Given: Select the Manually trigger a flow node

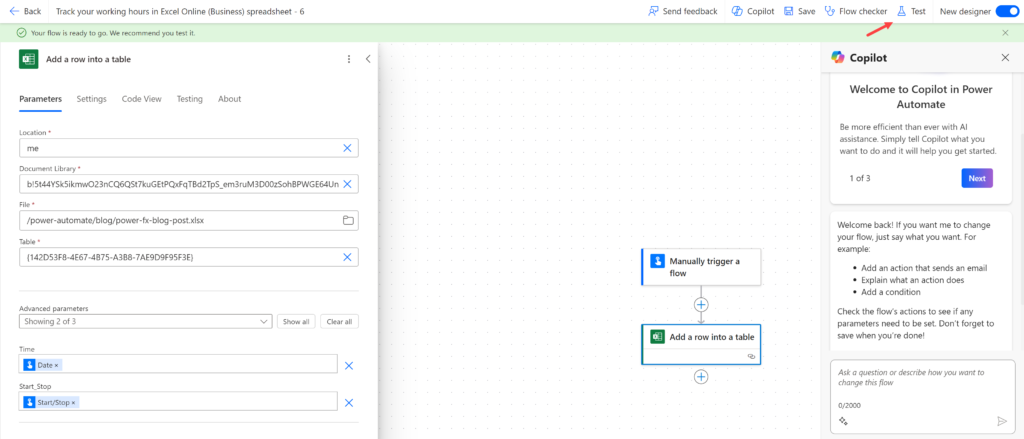Looking at the screenshot, I should point(701,267).
